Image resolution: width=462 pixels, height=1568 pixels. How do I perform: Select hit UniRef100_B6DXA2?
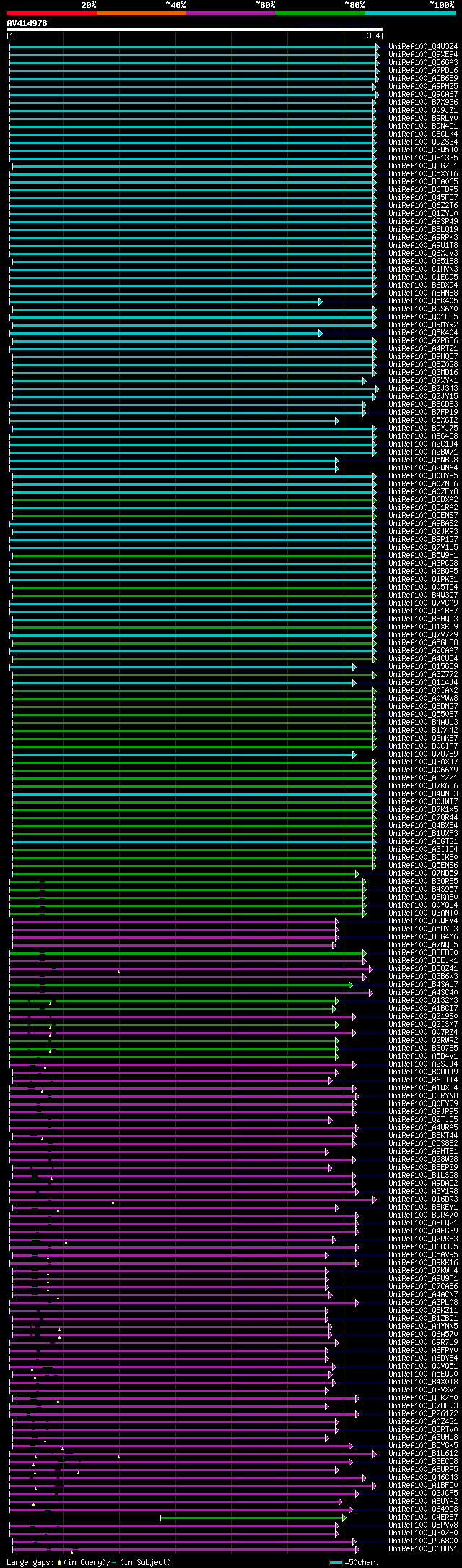[423, 499]
